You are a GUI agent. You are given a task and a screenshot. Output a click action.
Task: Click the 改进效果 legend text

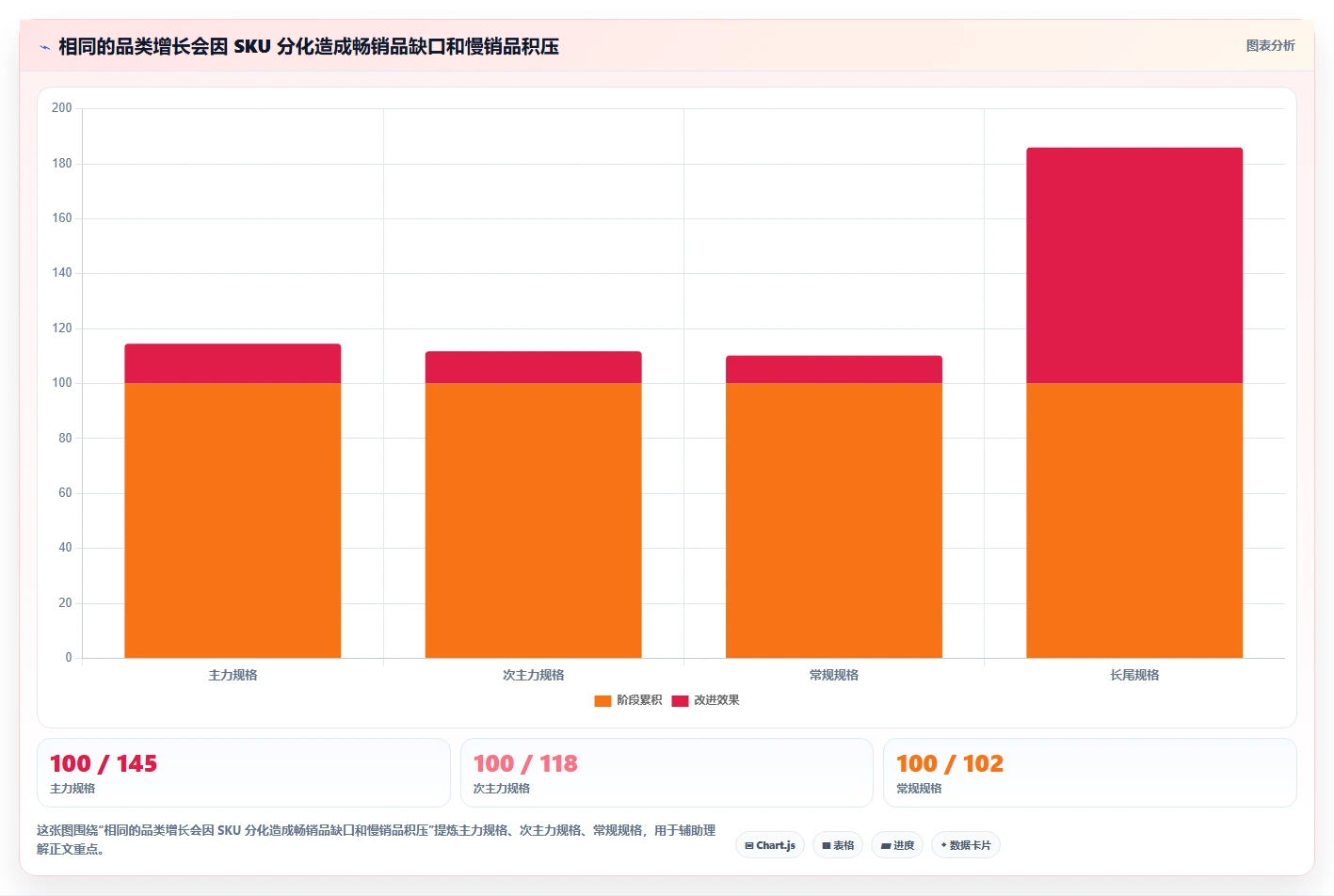click(x=716, y=700)
